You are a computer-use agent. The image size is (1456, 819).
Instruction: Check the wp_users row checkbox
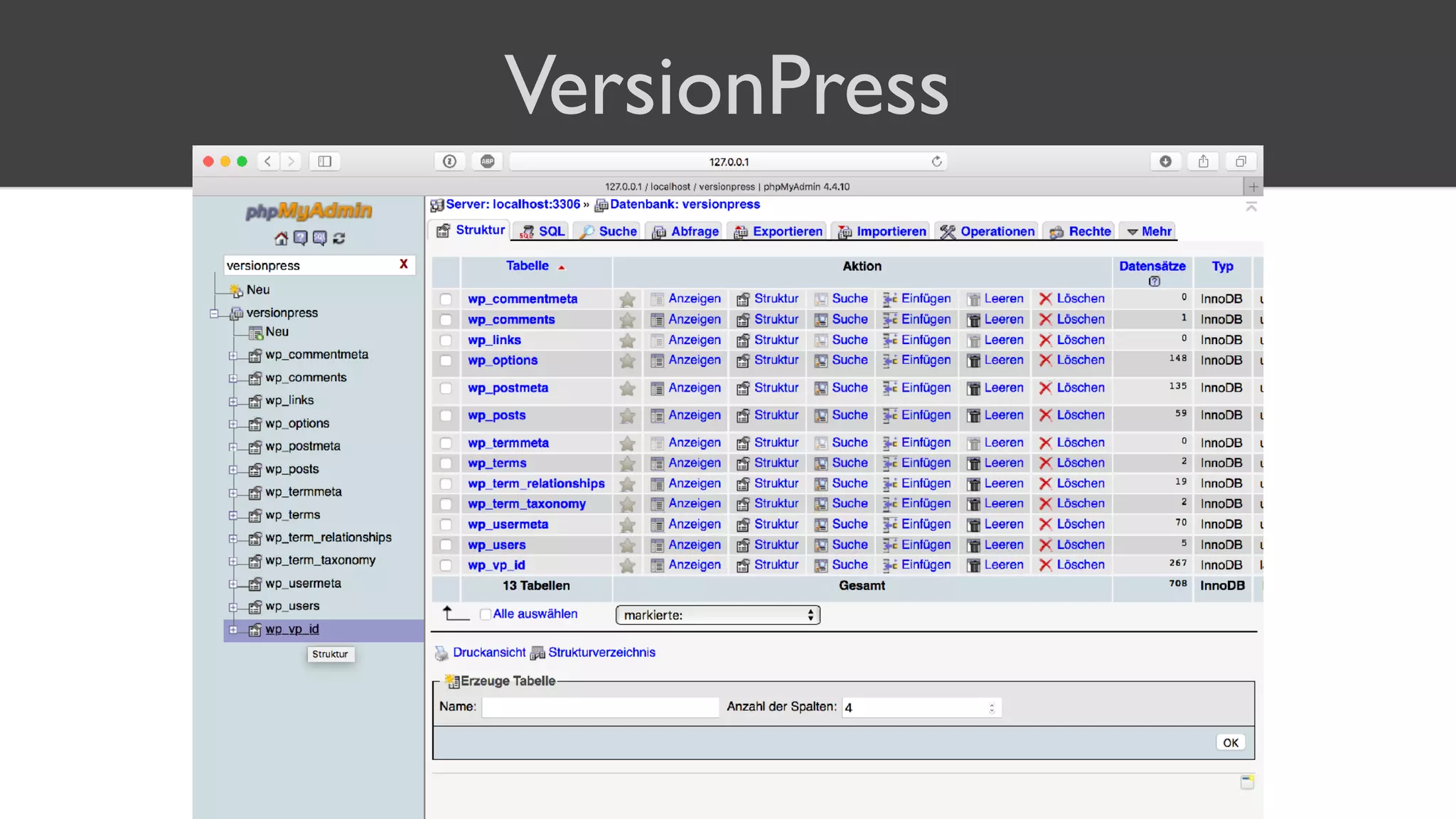446,545
